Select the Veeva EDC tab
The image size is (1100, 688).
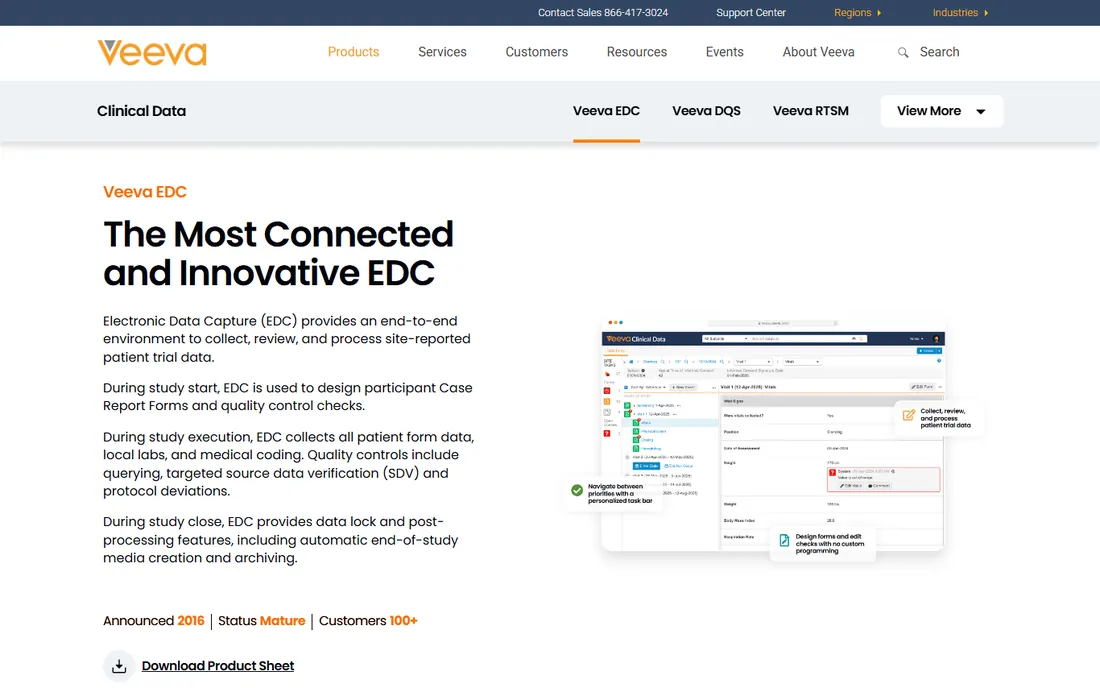pos(606,111)
